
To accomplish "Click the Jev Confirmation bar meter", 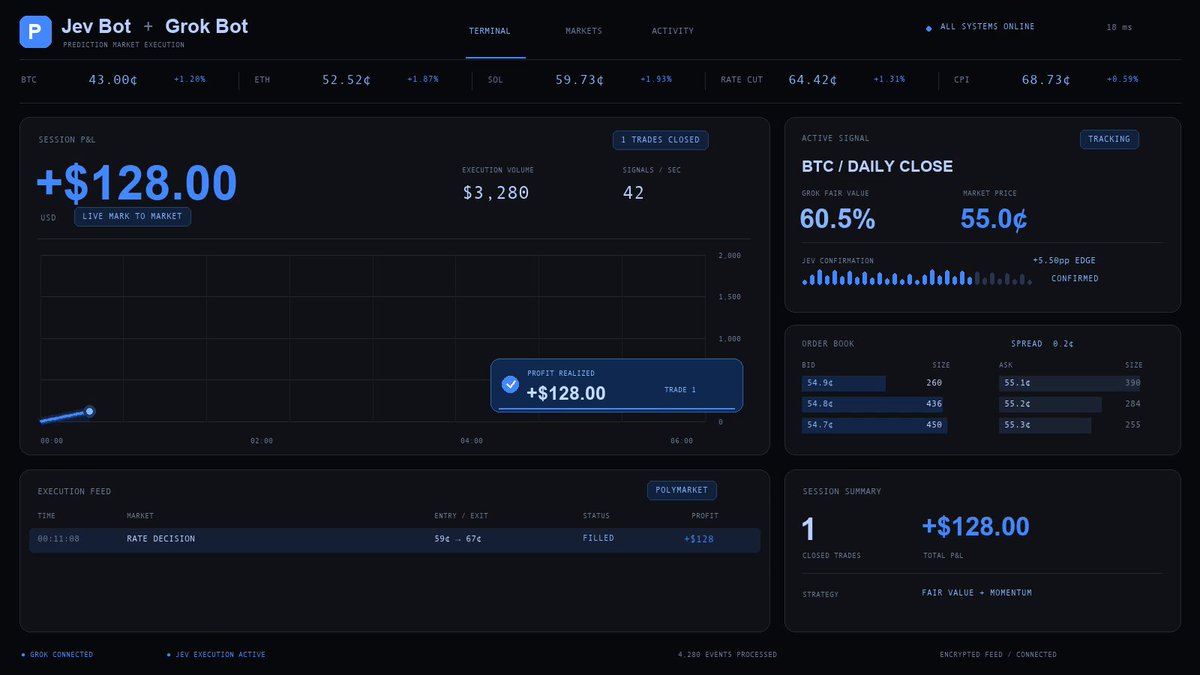I will 919,277.
